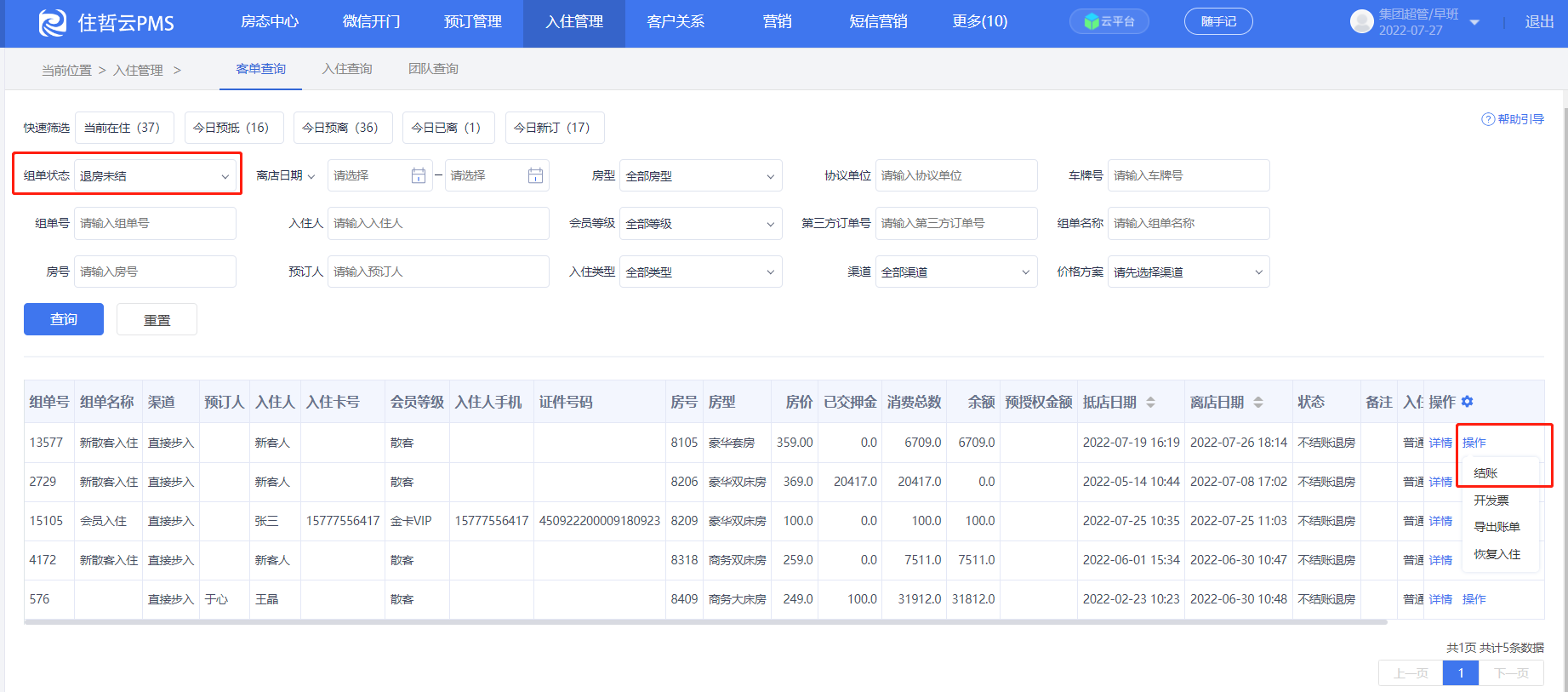The image size is (1568, 692).
Task: Open 营销 in the top navigation
Action: [777, 22]
